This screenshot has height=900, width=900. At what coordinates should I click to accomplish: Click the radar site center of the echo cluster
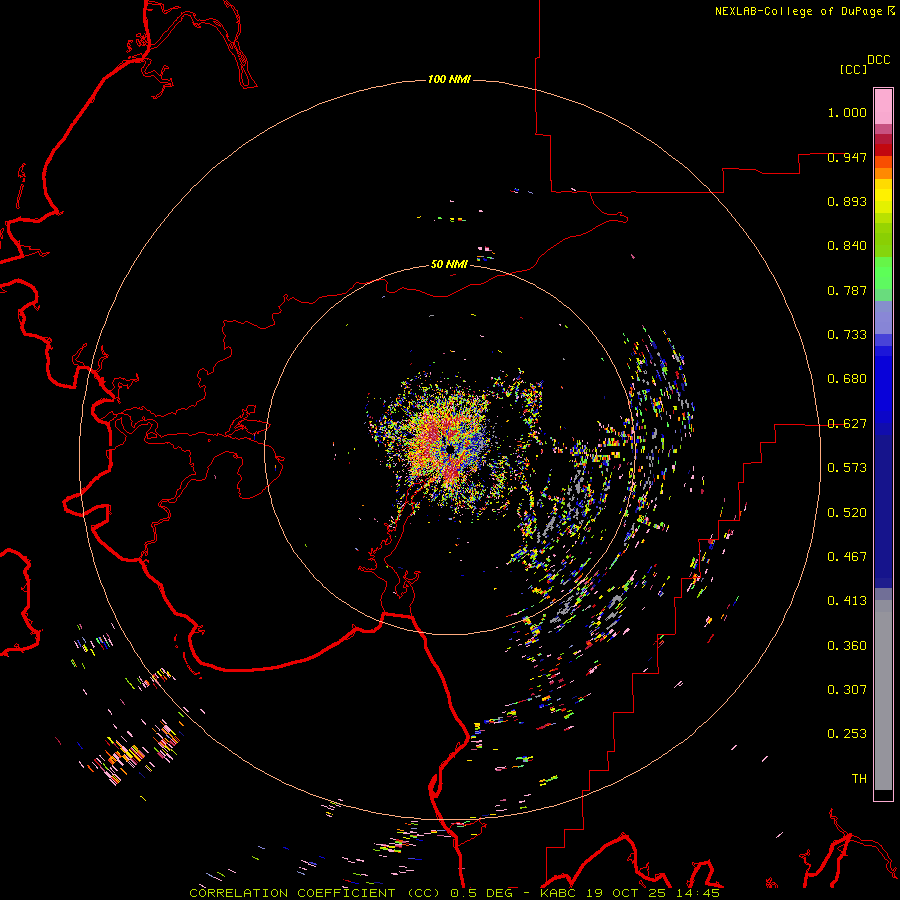point(450,450)
